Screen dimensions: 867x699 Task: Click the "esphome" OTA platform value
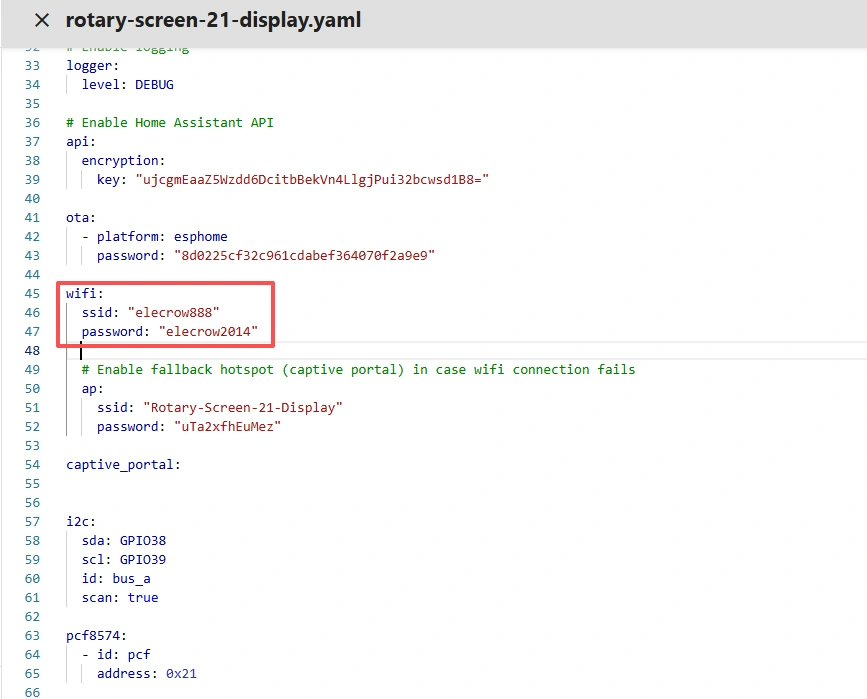(200, 237)
